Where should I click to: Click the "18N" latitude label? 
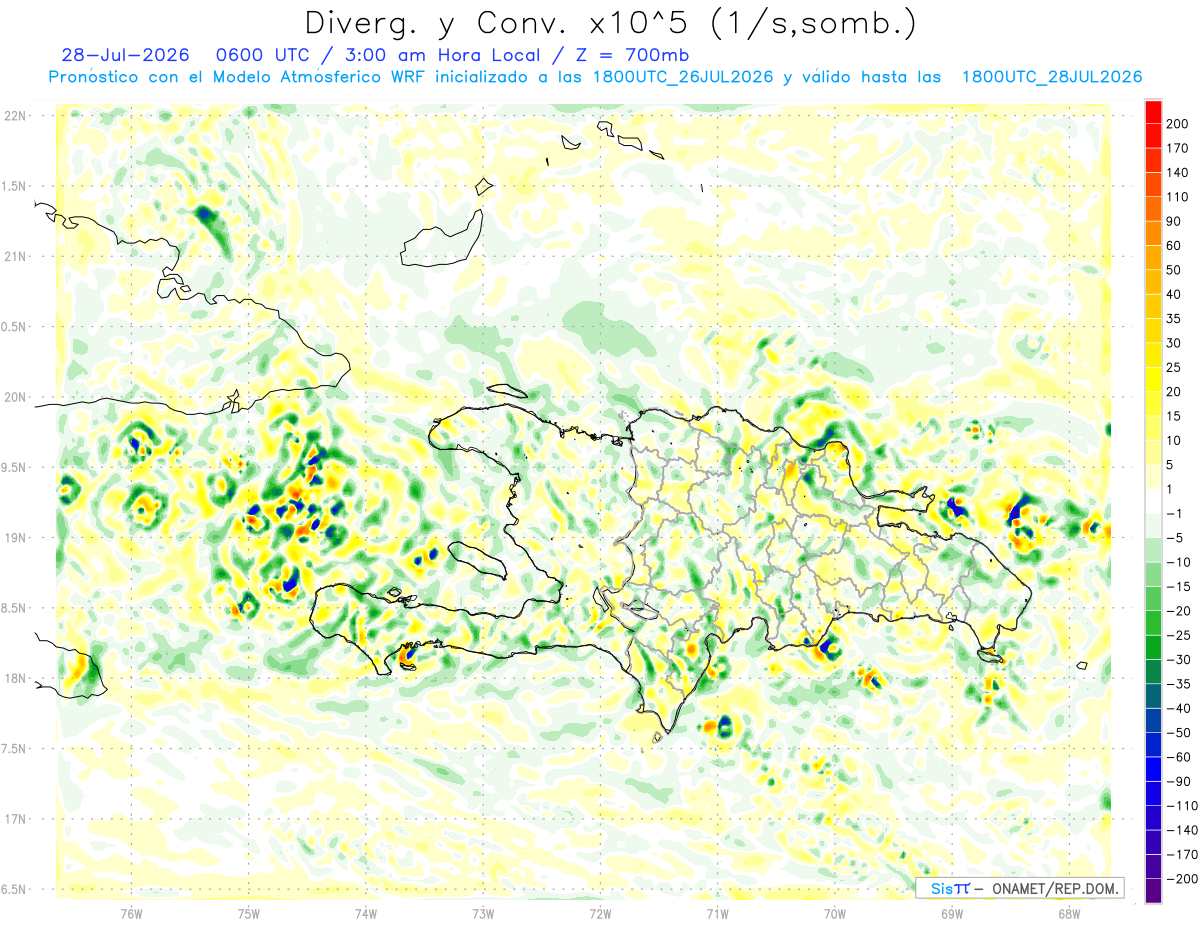click(15, 678)
